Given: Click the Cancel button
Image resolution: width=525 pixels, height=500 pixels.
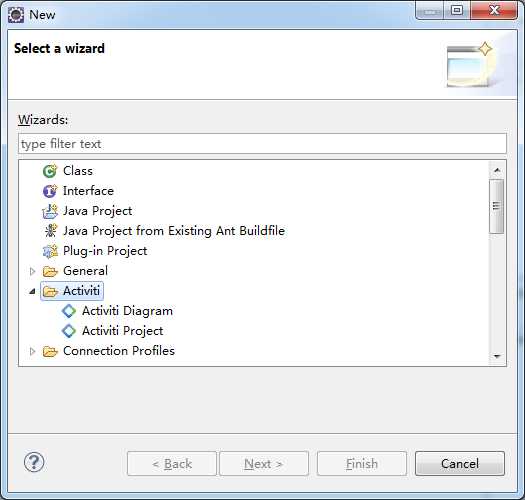Looking at the screenshot, I should 460,463.
